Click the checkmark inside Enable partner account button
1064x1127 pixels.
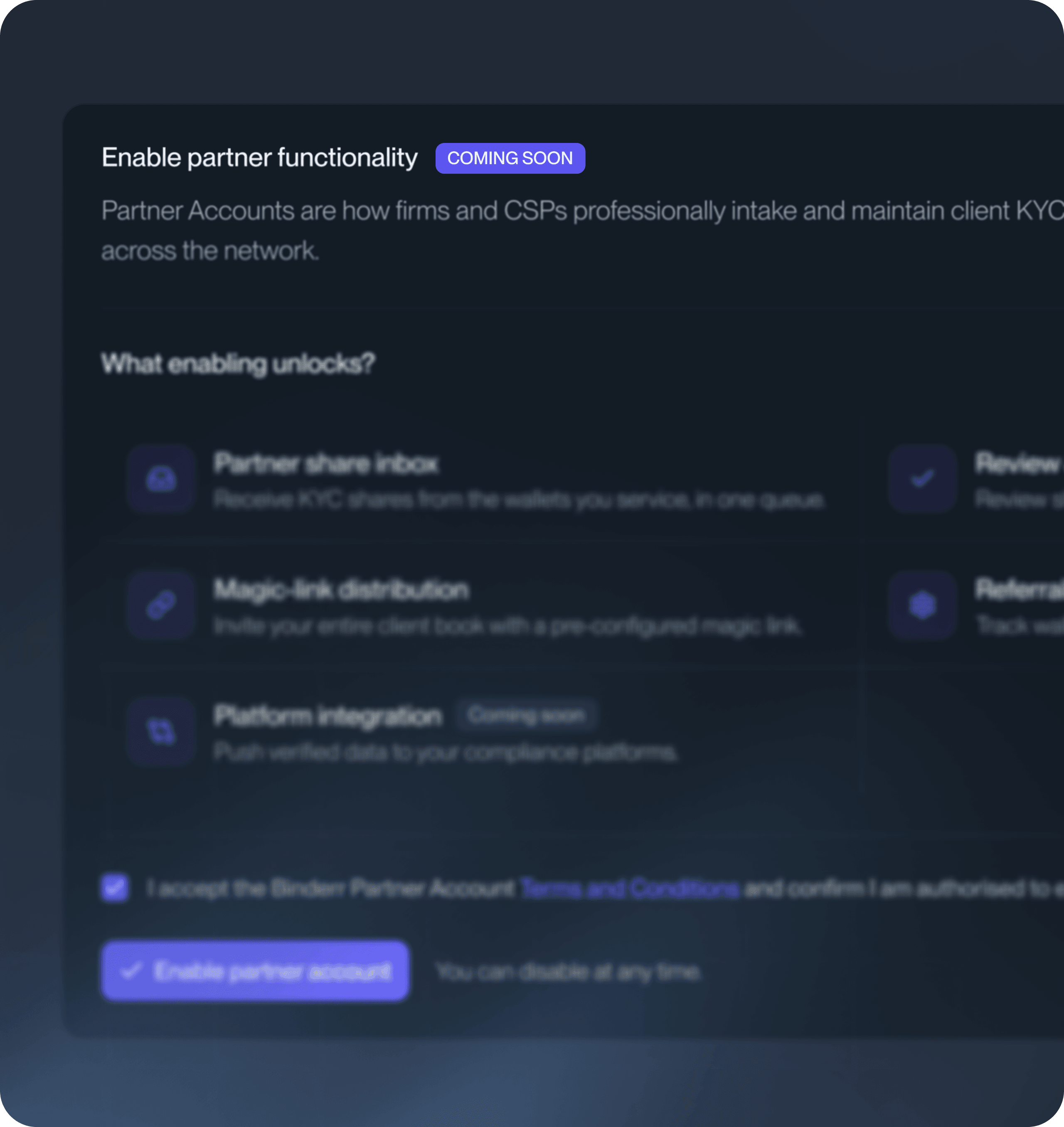click(x=131, y=971)
